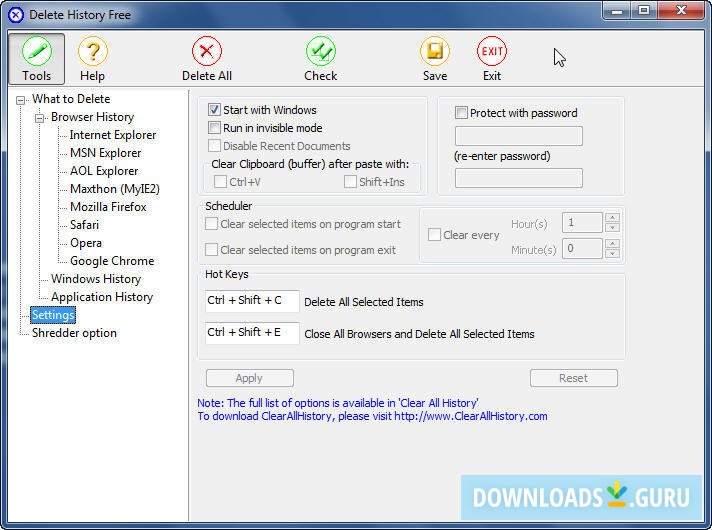Collapse the What to Delete tree node
This screenshot has height=530, width=712.
20,100
